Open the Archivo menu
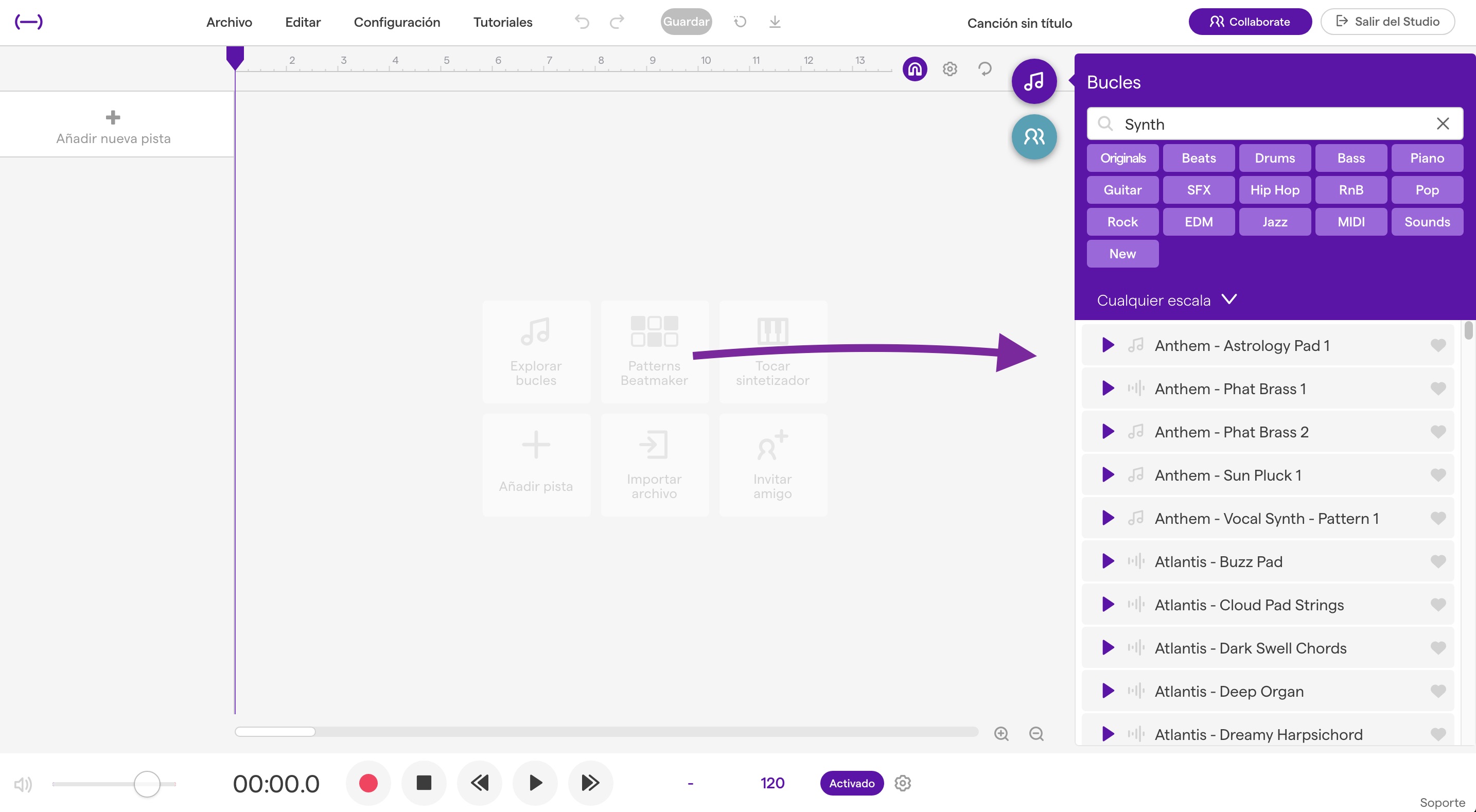This screenshot has width=1476, height=812. pyautogui.click(x=229, y=22)
